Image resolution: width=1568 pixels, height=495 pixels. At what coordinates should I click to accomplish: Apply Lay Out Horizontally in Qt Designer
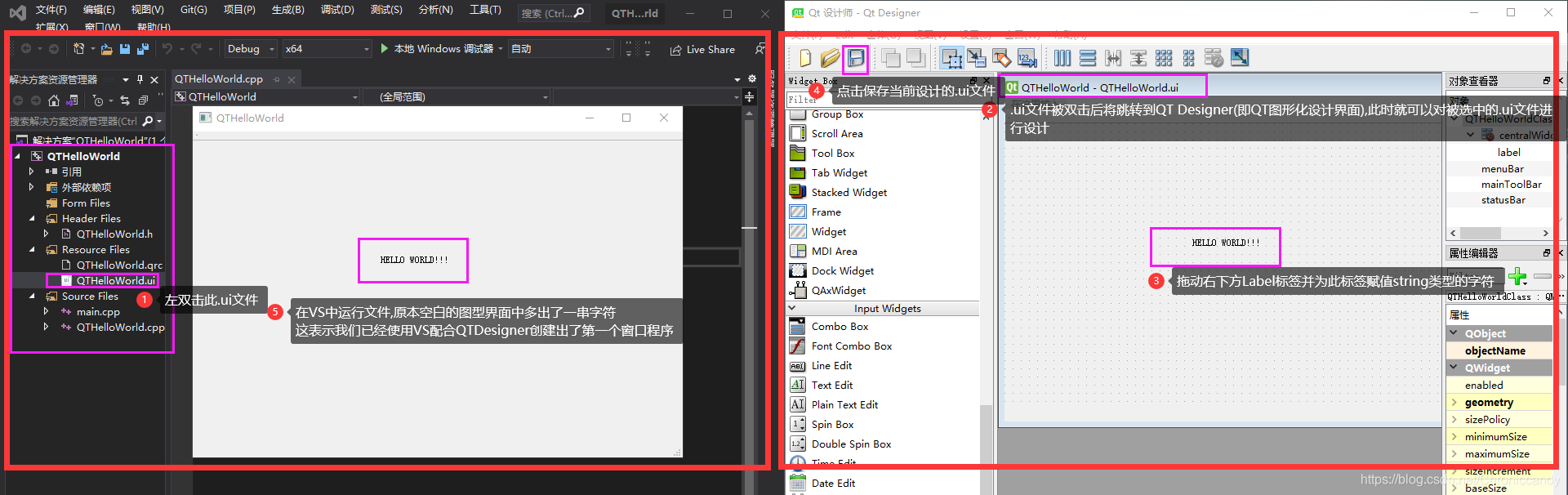click(x=1062, y=58)
